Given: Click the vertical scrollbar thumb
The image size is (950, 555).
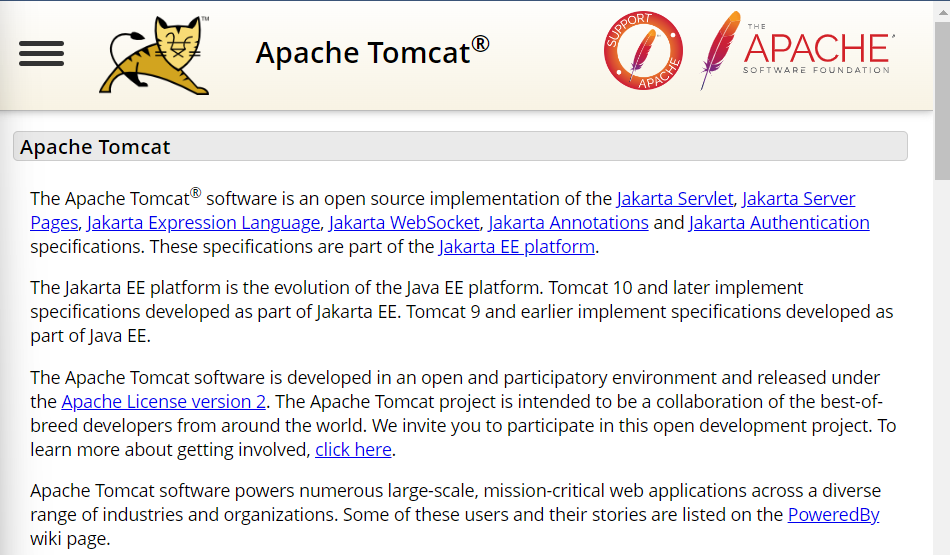Looking at the screenshot, I should pyautogui.click(x=942, y=100).
